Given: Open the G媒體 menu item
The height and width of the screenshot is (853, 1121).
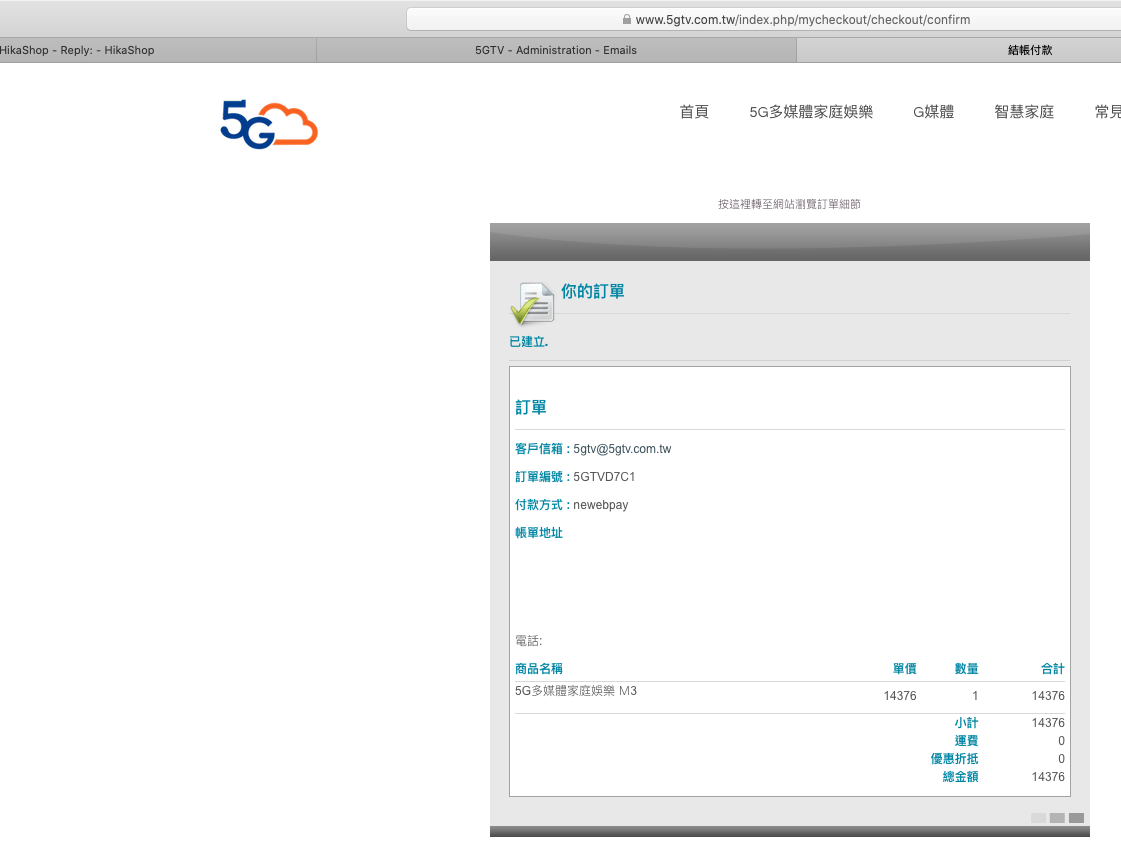Looking at the screenshot, I should [x=933, y=112].
